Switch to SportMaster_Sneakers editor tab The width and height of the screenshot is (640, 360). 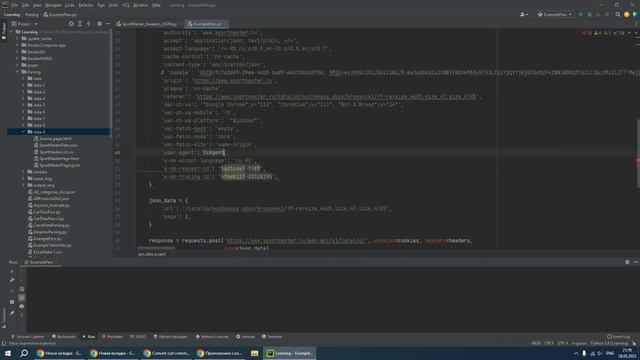tap(147, 24)
